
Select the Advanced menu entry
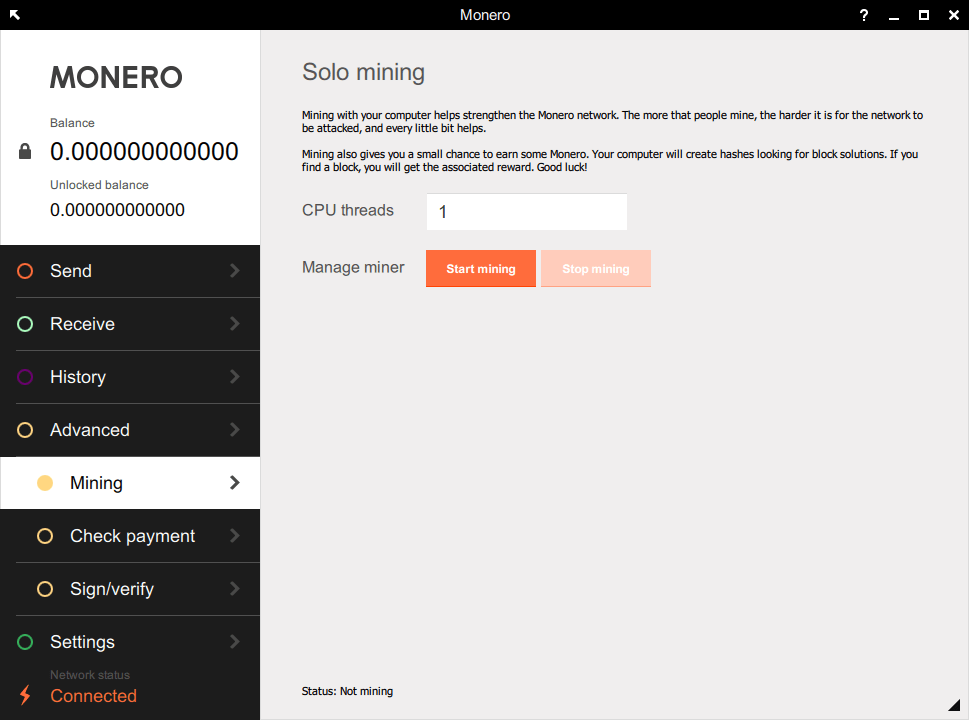[130, 430]
